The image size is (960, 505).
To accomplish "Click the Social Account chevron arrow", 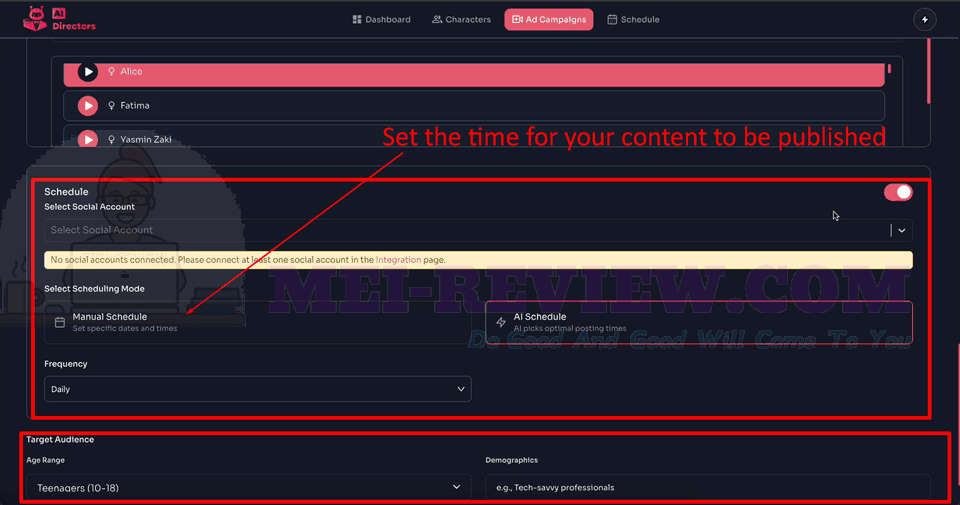I will click(902, 231).
